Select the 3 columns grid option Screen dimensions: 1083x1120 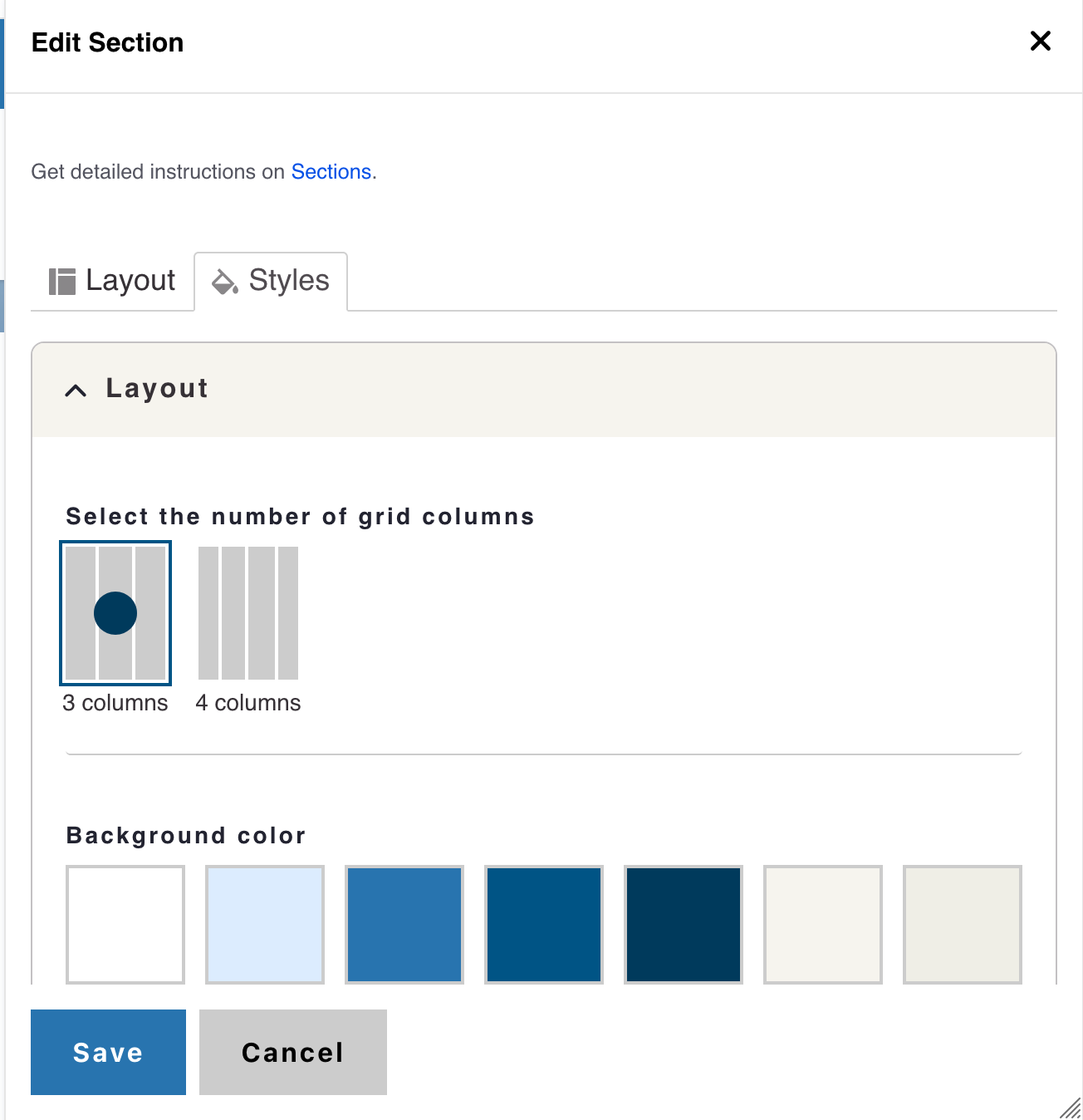pos(115,613)
